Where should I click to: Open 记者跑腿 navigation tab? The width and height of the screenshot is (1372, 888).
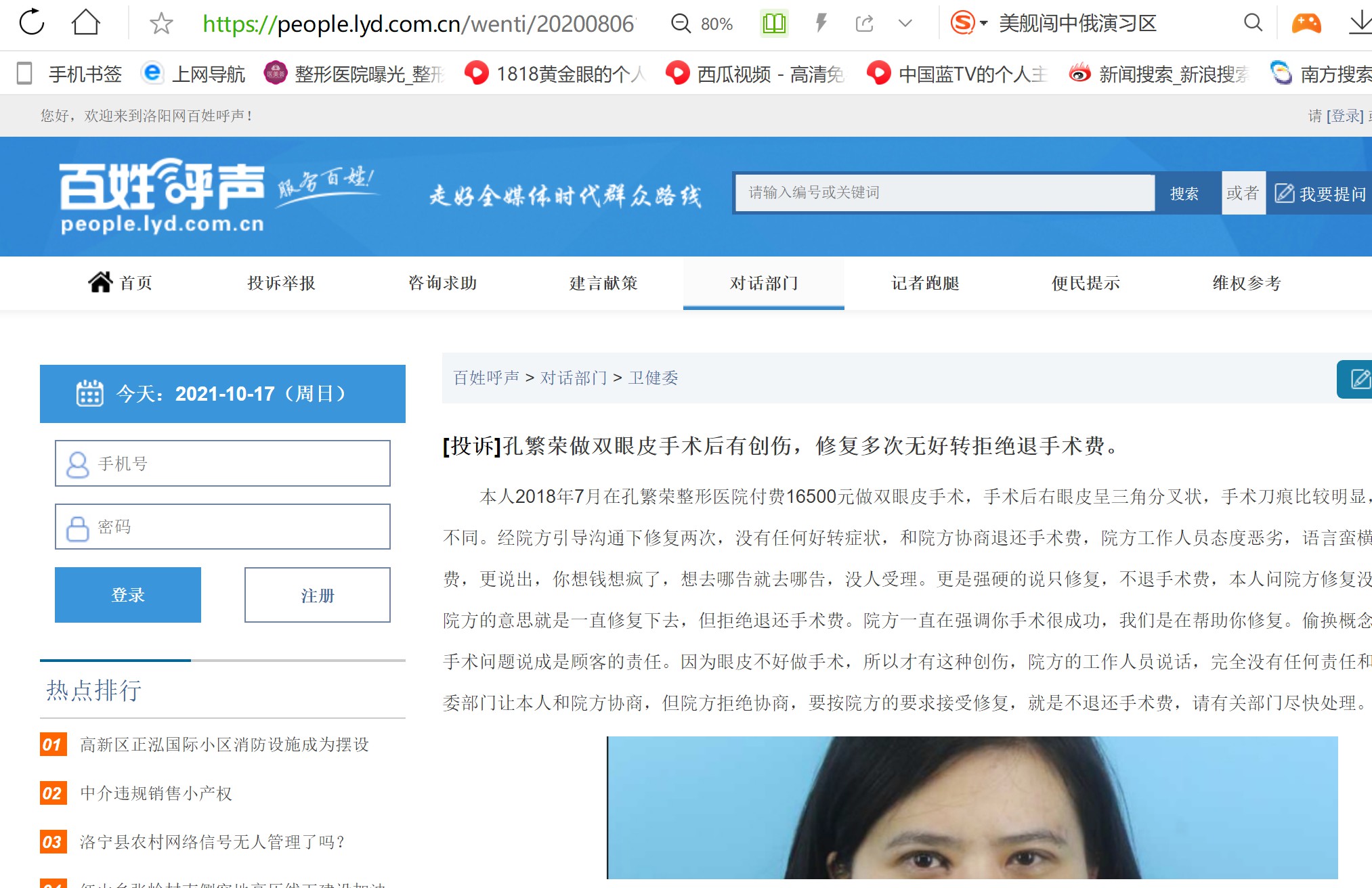click(925, 283)
